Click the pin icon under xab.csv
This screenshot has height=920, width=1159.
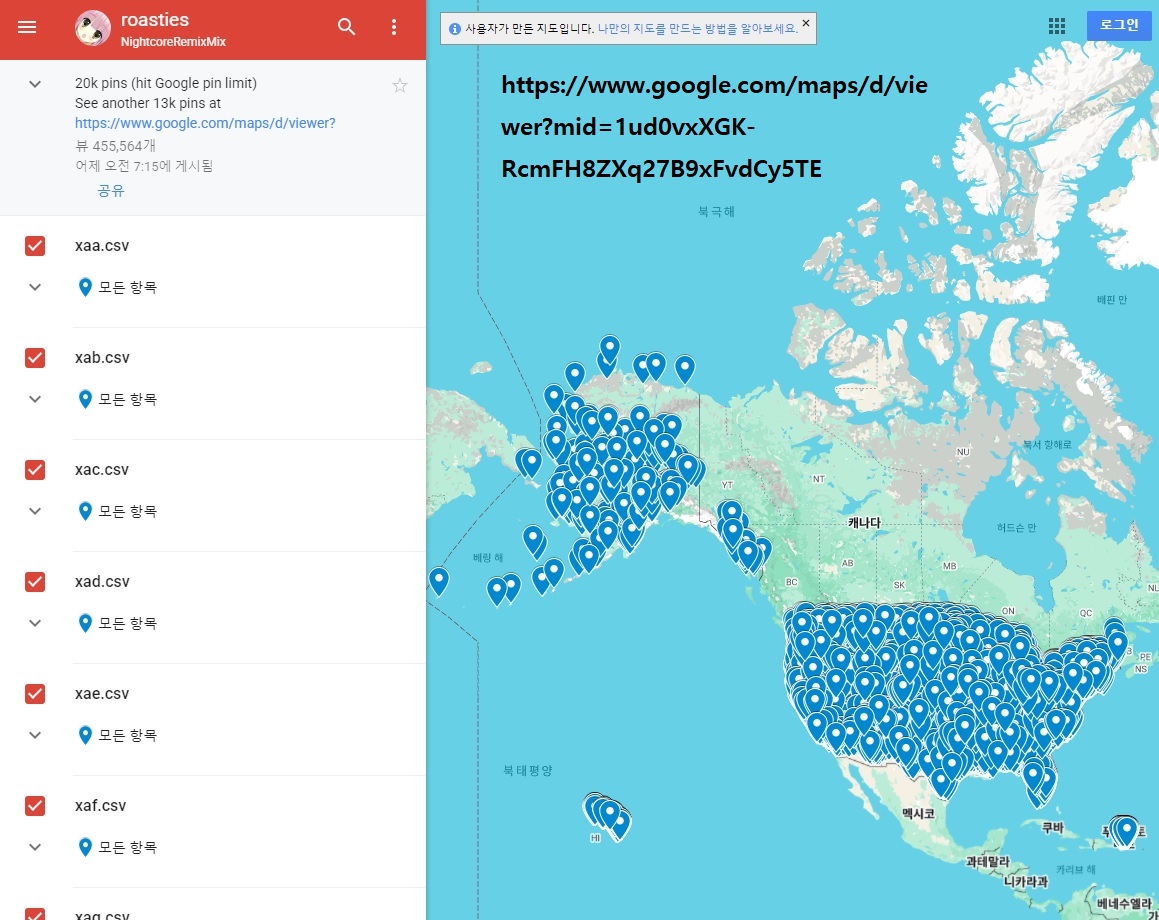tap(85, 400)
